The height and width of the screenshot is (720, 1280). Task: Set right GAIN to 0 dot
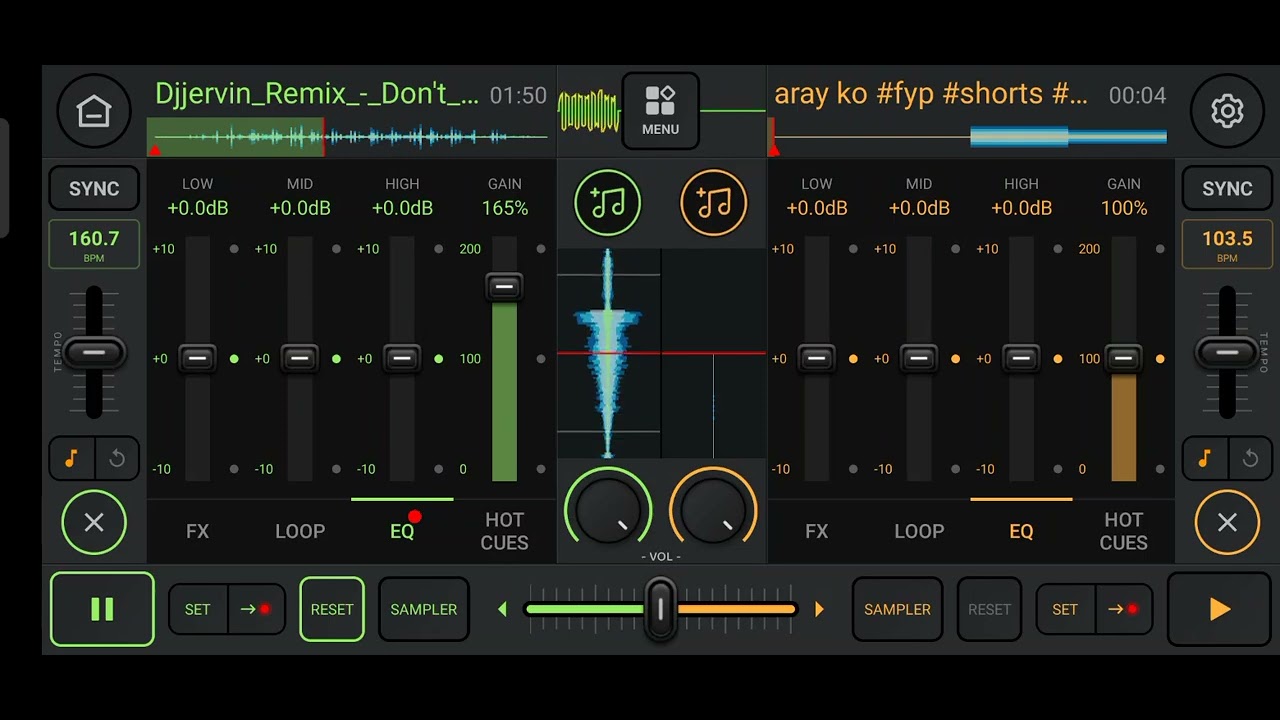(x=1160, y=469)
